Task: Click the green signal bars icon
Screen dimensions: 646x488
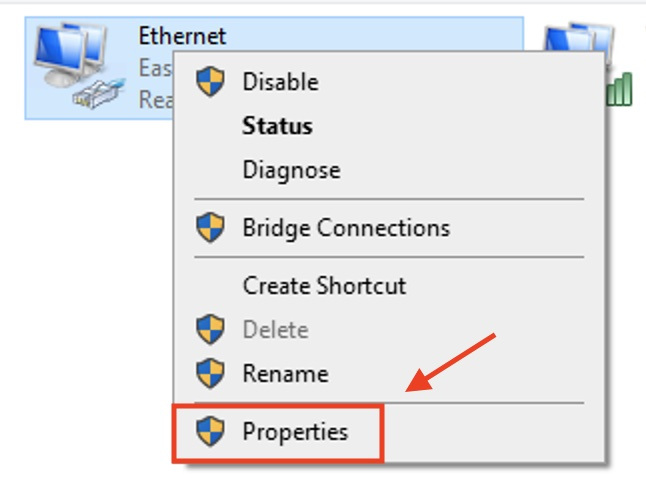Action: [x=620, y=89]
